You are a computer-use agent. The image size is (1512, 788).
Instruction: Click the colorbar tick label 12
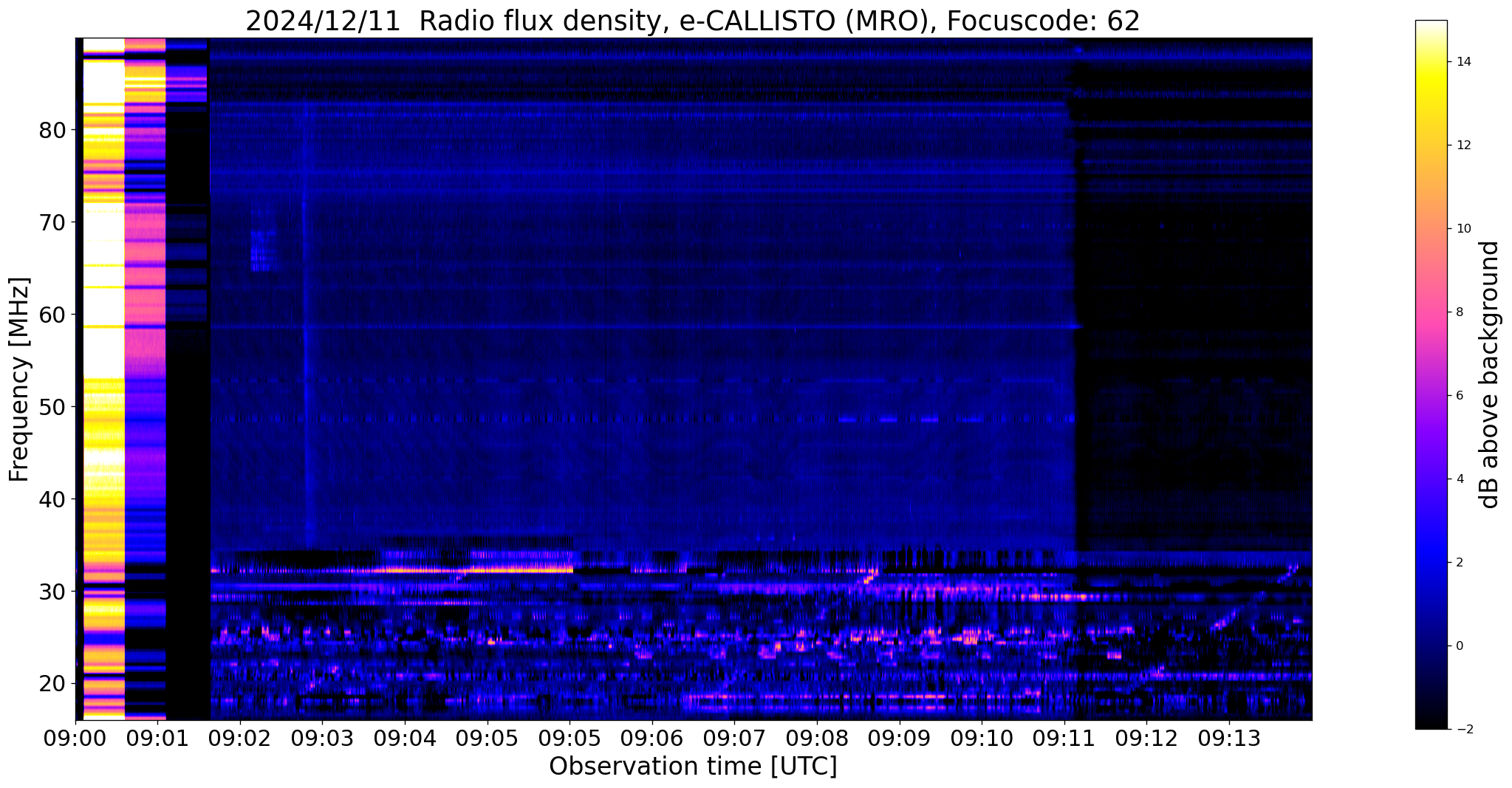pyautogui.click(x=1463, y=145)
